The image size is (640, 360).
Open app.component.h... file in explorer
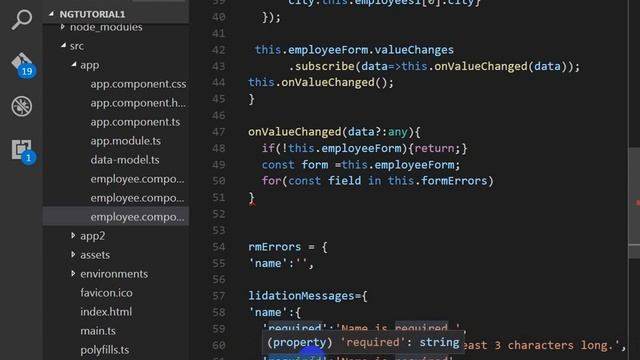(138, 102)
